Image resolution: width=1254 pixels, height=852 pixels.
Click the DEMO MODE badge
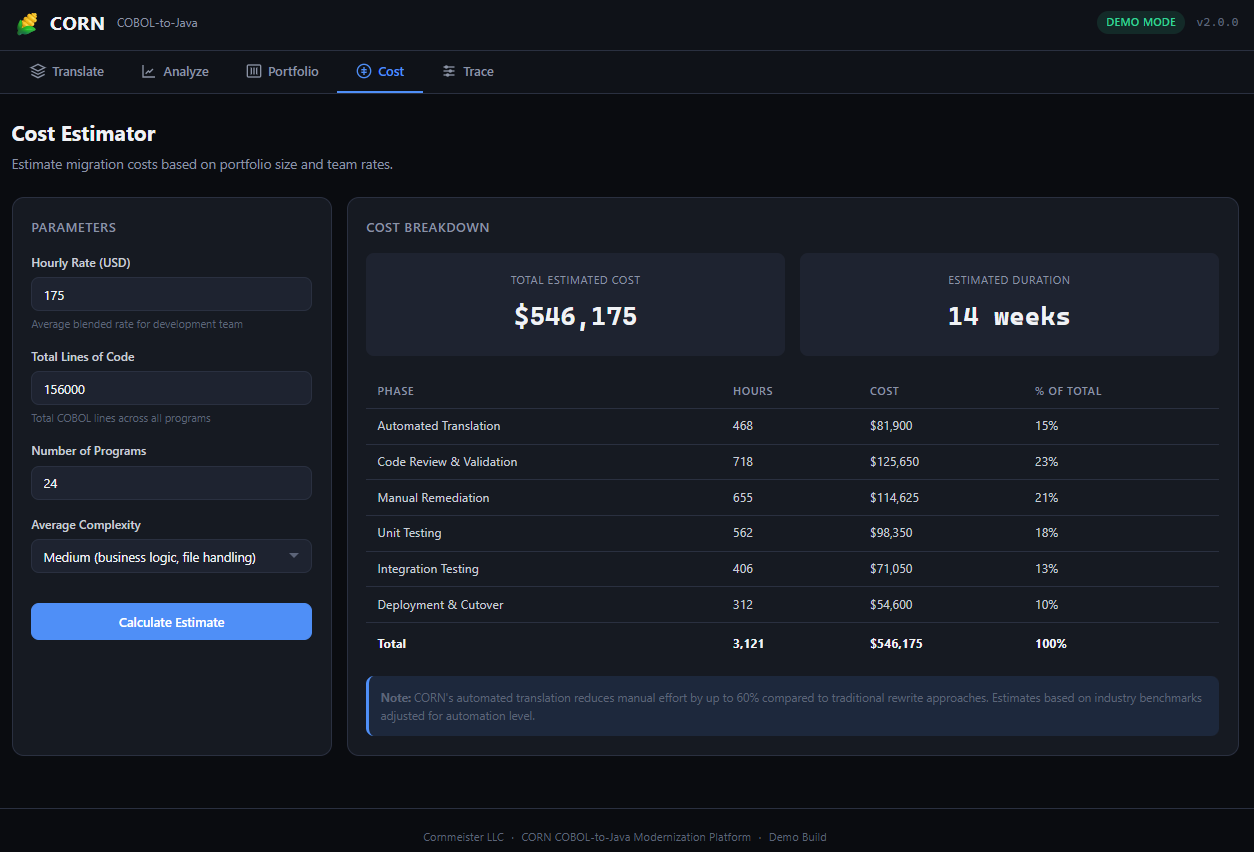click(x=1140, y=21)
